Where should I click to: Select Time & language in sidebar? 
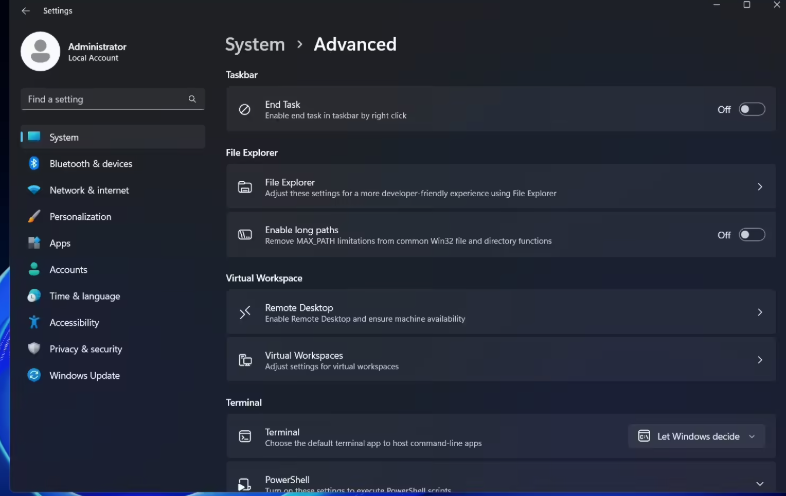tap(84, 296)
